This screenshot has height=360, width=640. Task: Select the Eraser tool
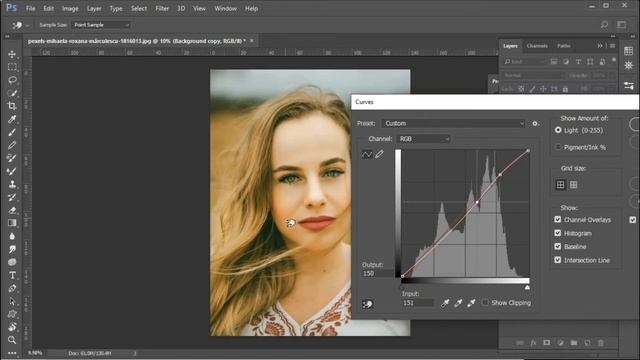(x=12, y=210)
